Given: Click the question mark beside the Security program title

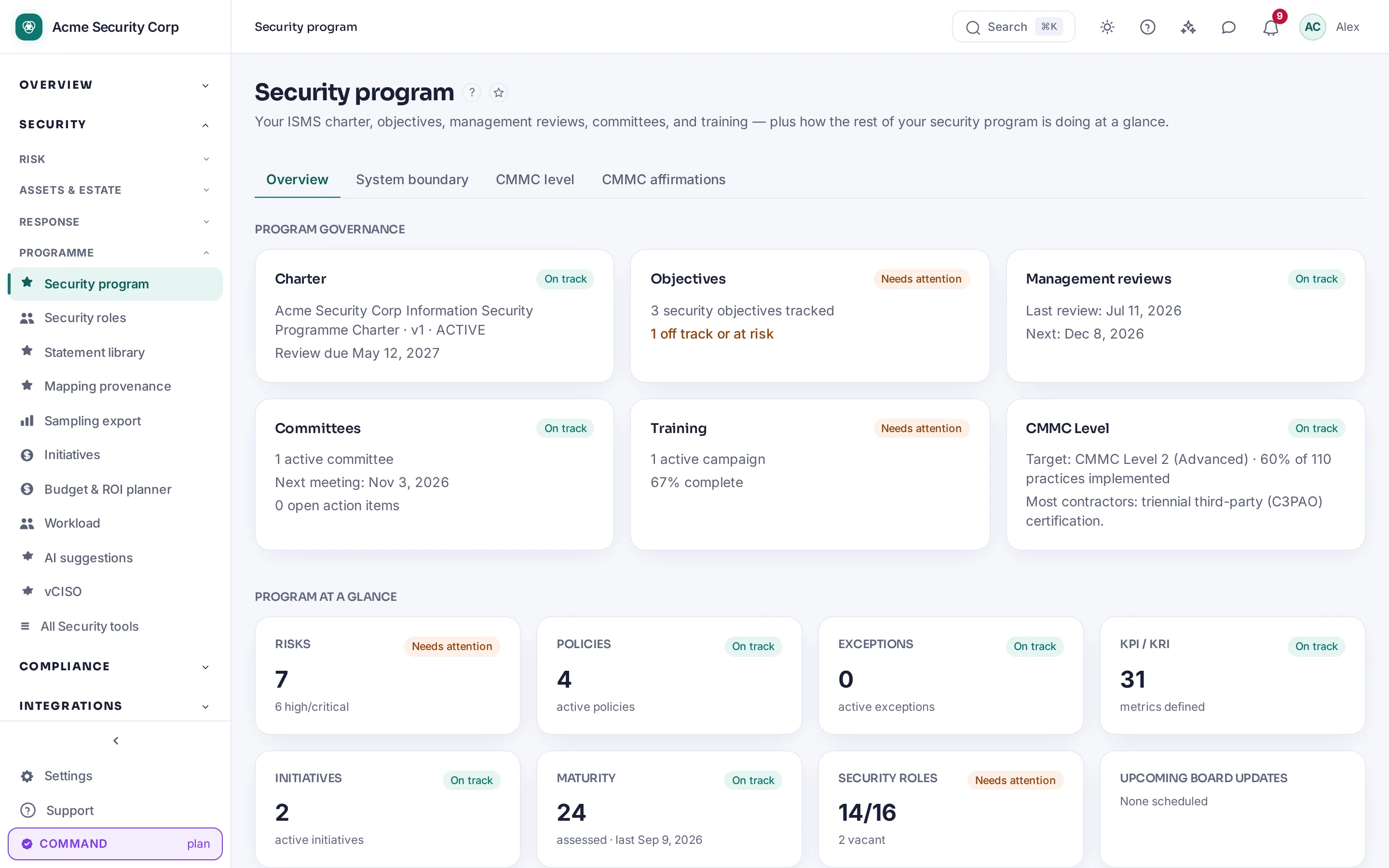Looking at the screenshot, I should 472,93.
